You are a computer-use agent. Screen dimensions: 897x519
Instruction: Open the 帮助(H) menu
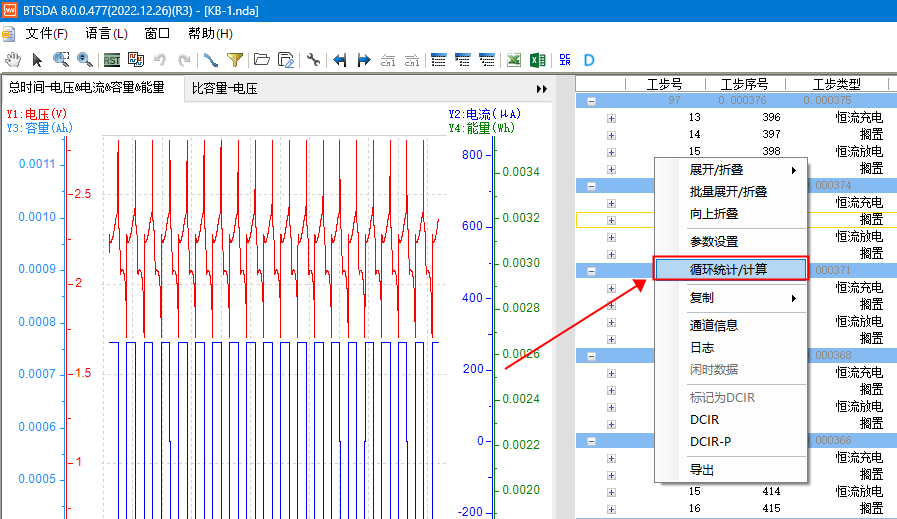pyautogui.click(x=210, y=34)
